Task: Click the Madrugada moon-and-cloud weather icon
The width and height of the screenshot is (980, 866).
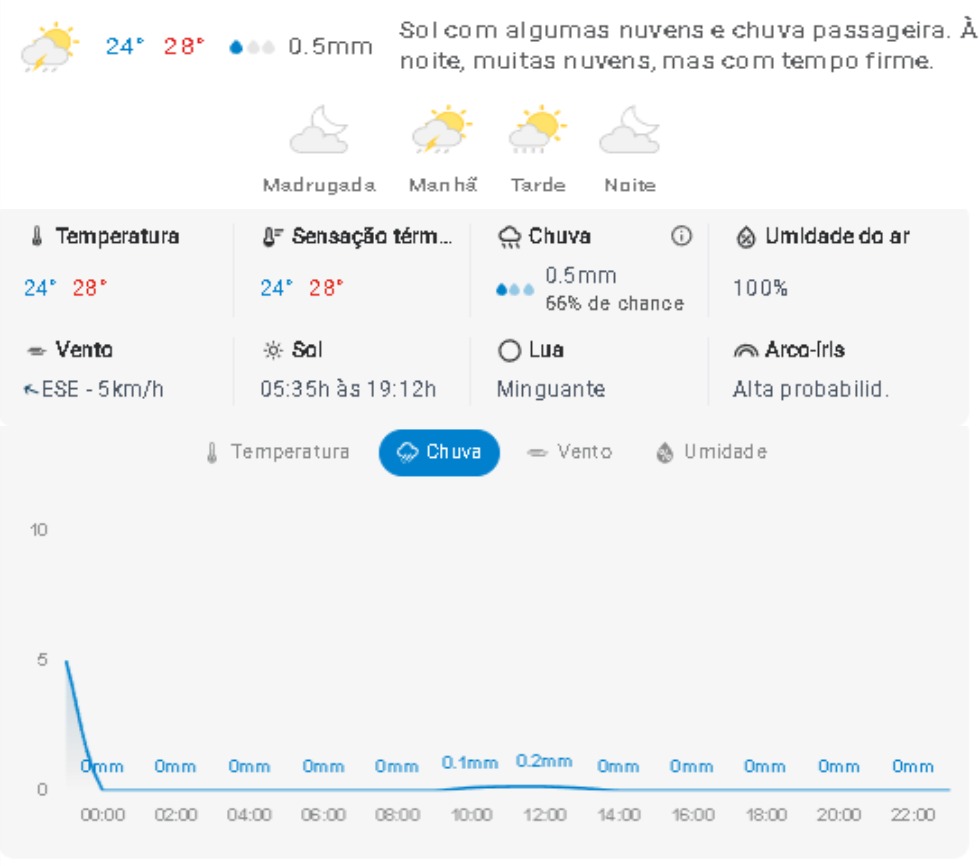Action: coord(319,131)
